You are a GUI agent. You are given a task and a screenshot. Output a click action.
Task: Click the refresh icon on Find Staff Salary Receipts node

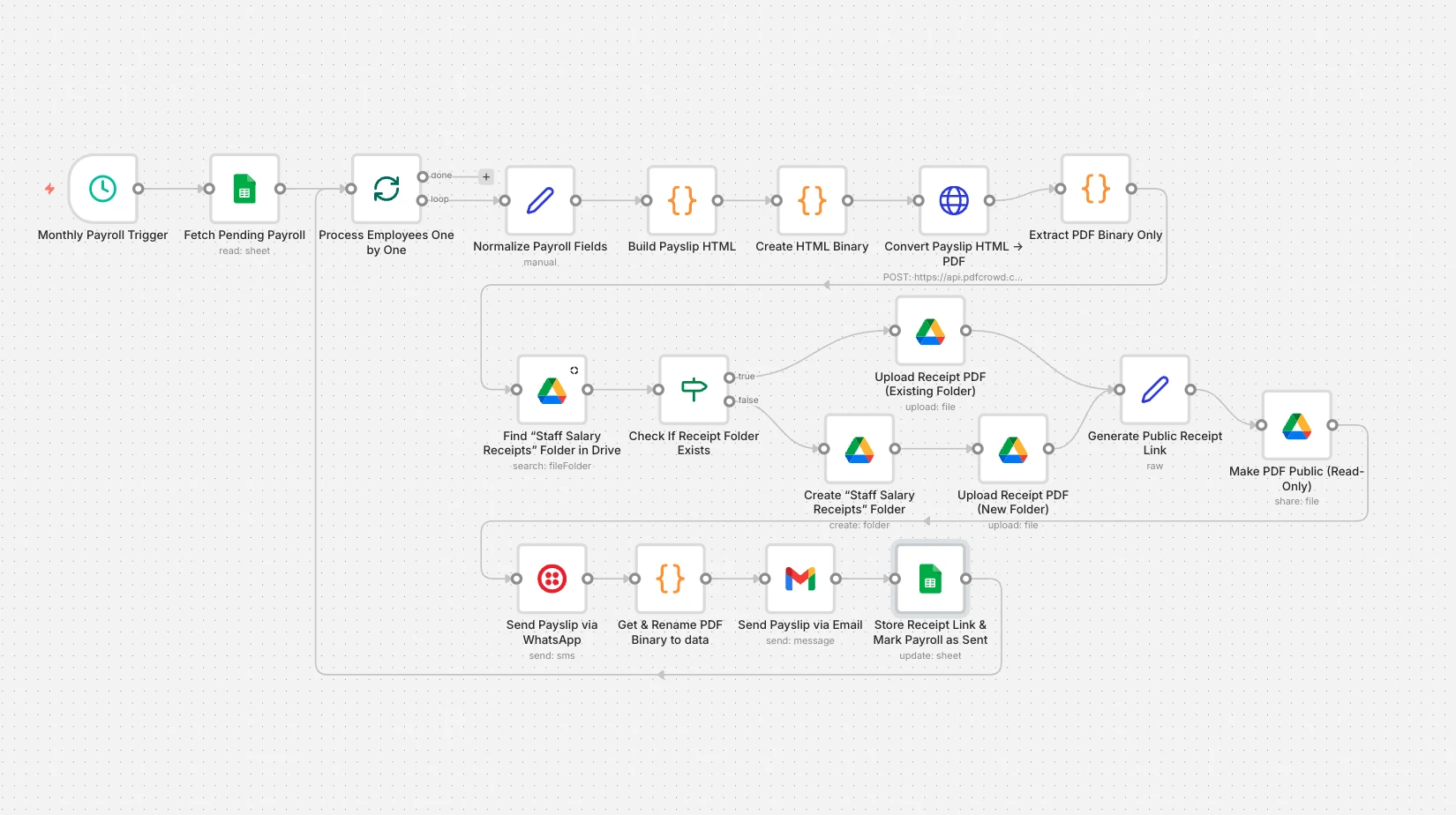click(x=574, y=370)
